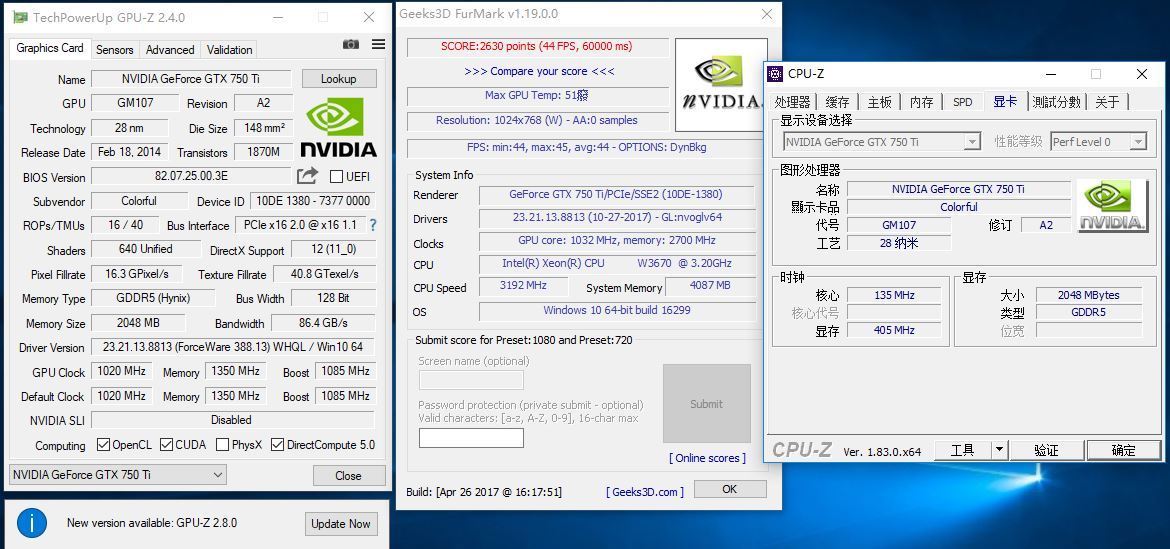
Task: Click Compare your score link in FurMark
Action: click(x=539, y=72)
